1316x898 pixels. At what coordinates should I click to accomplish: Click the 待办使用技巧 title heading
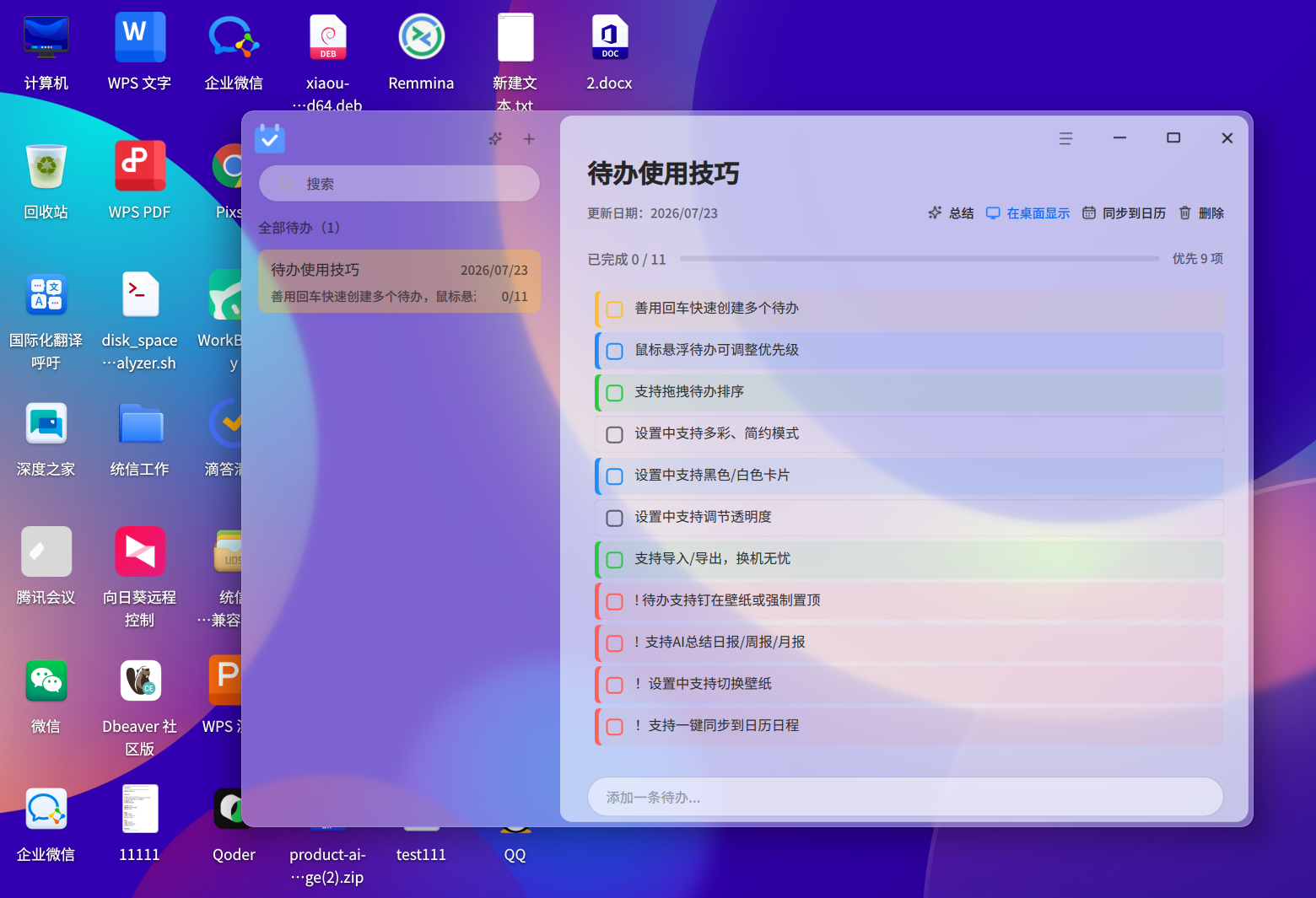663,174
